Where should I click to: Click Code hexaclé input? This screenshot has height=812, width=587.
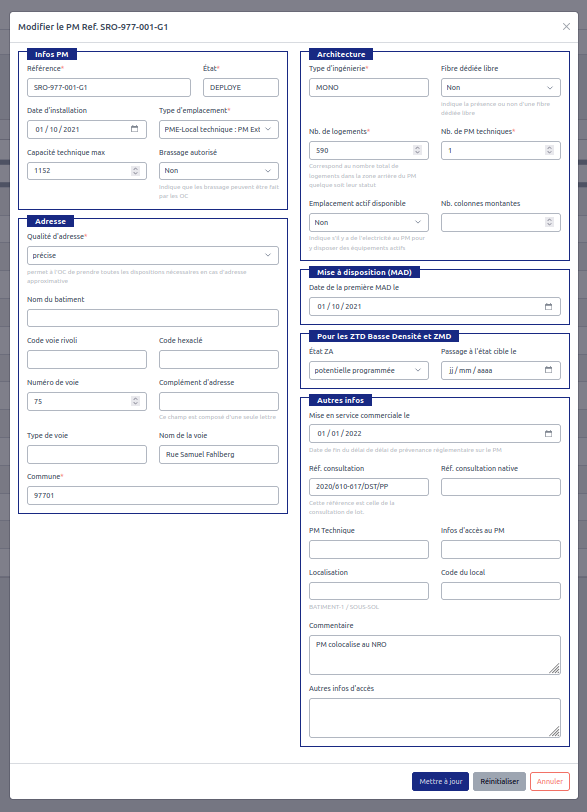[218, 359]
